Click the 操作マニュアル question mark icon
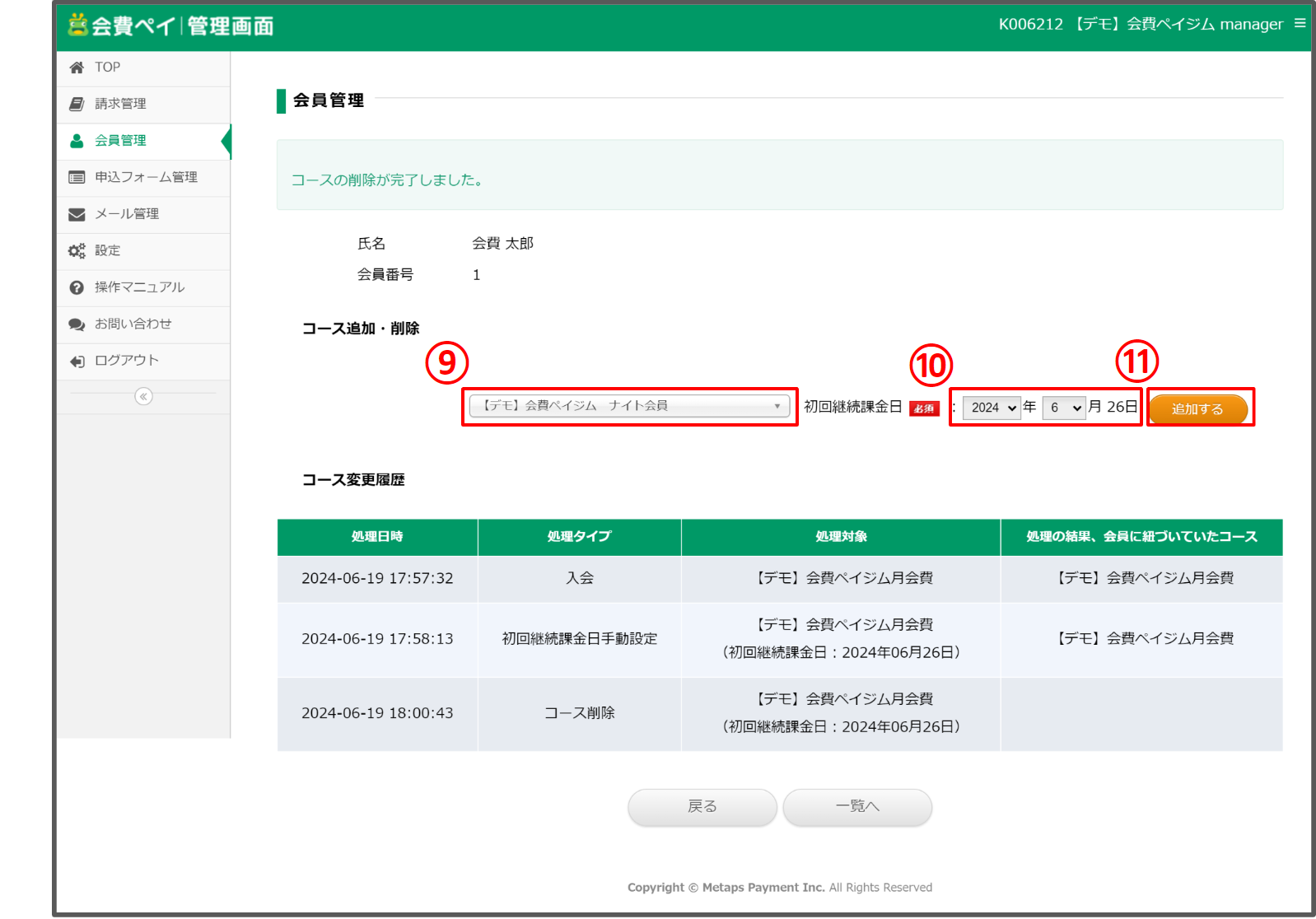This screenshot has height=919, width=1316. tap(77, 287)
